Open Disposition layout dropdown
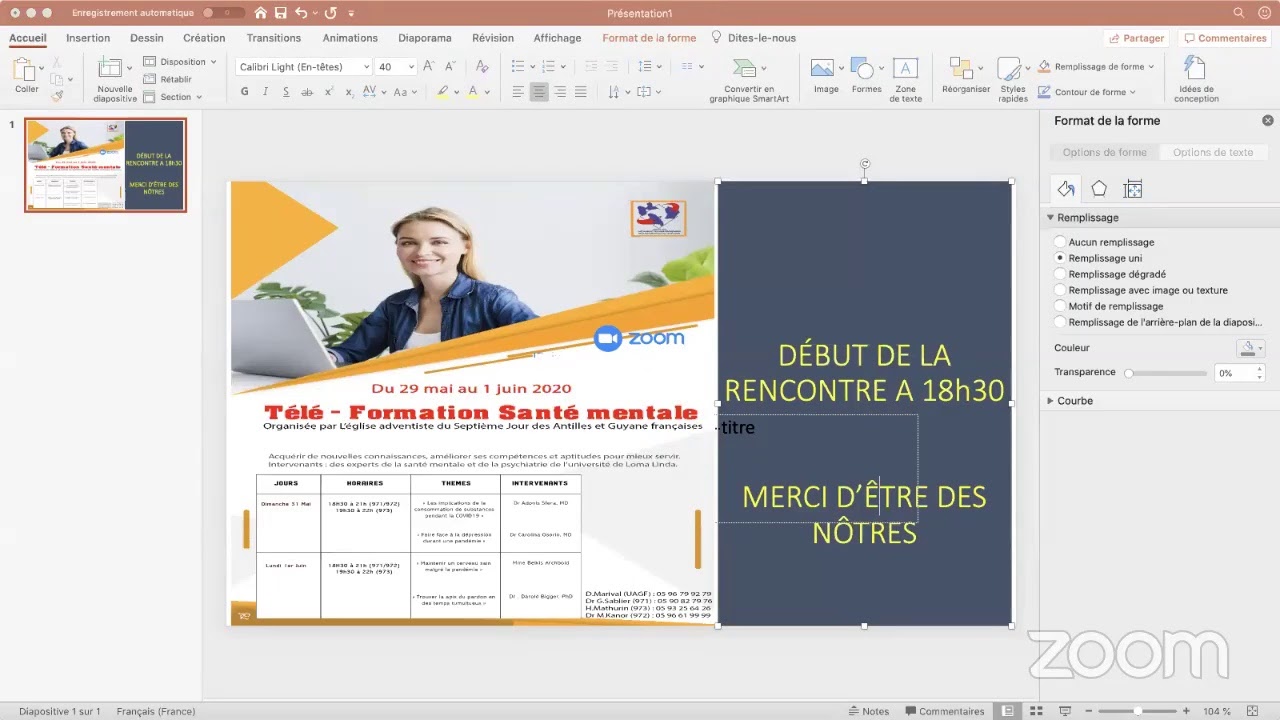The width and height of the screenshot is (1280, 720). pos(181,62)
